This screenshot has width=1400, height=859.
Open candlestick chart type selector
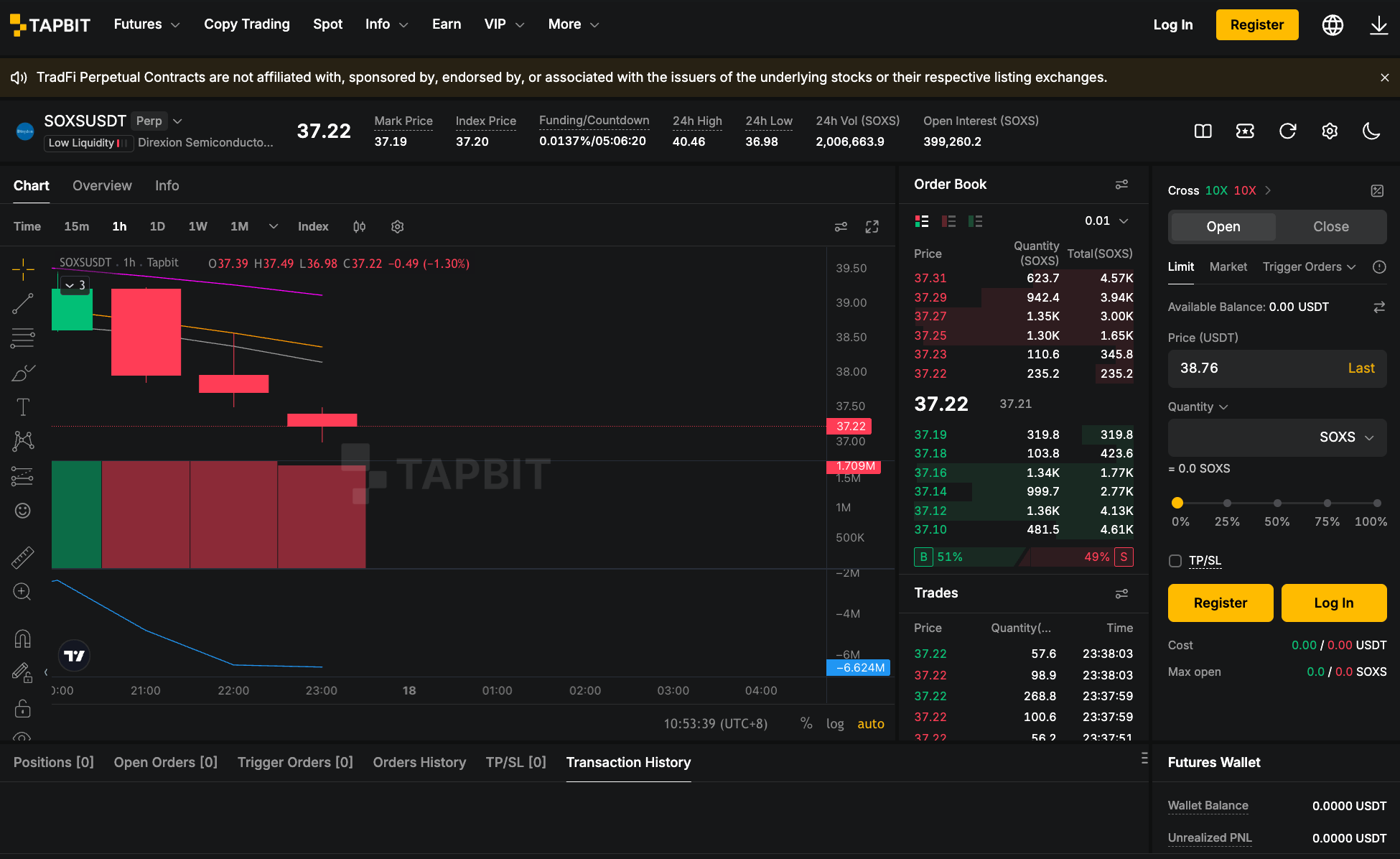[x=360, y=227]
